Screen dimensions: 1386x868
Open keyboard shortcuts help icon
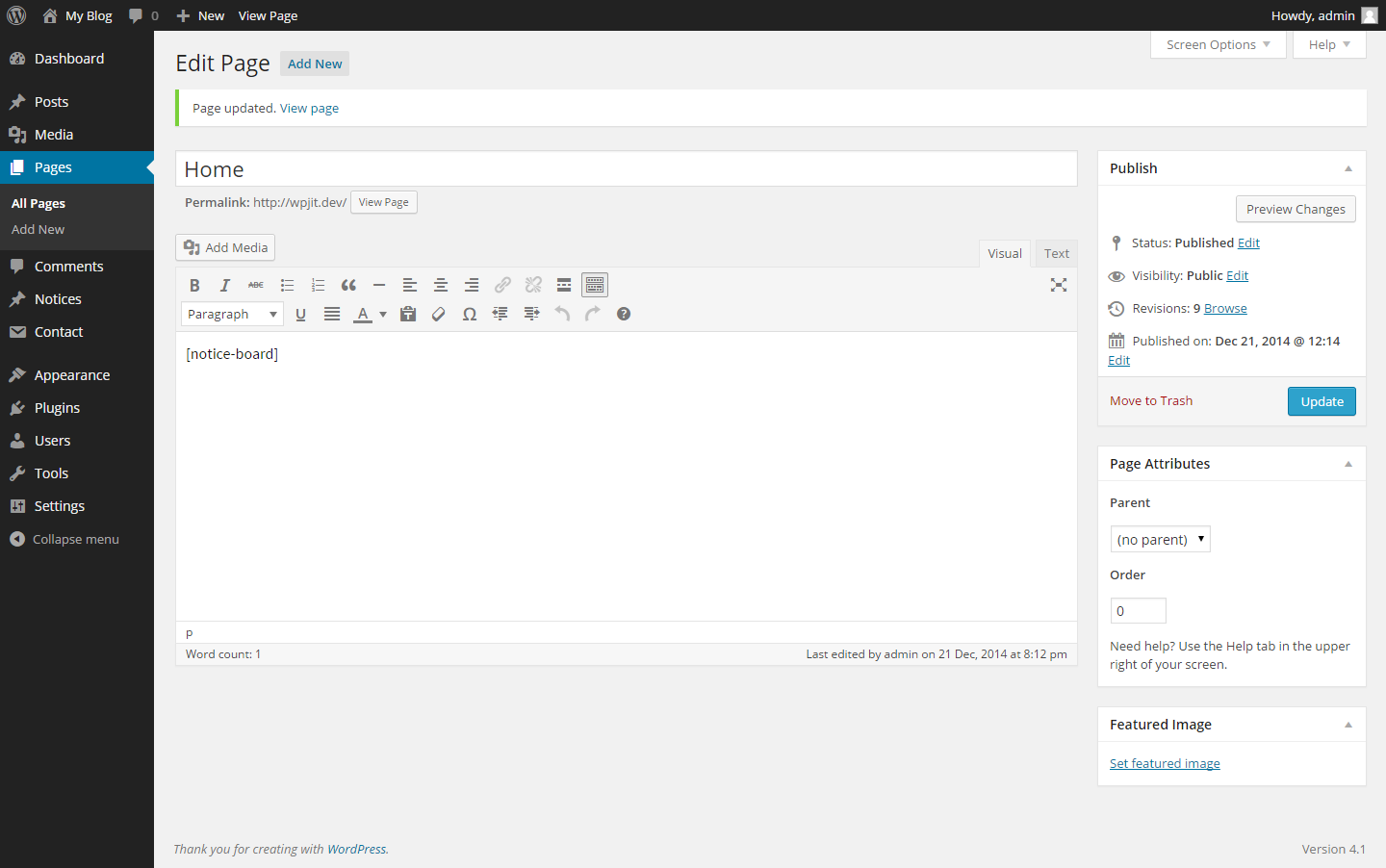[624, 314]
